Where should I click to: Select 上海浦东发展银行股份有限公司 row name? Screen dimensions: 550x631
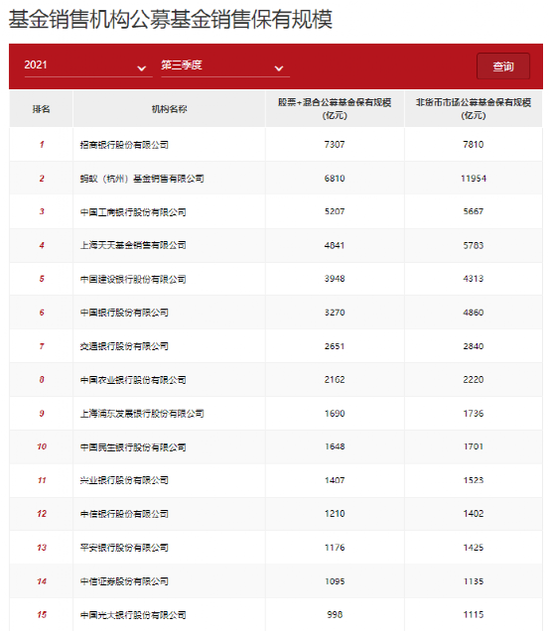[x=142, y=413]
